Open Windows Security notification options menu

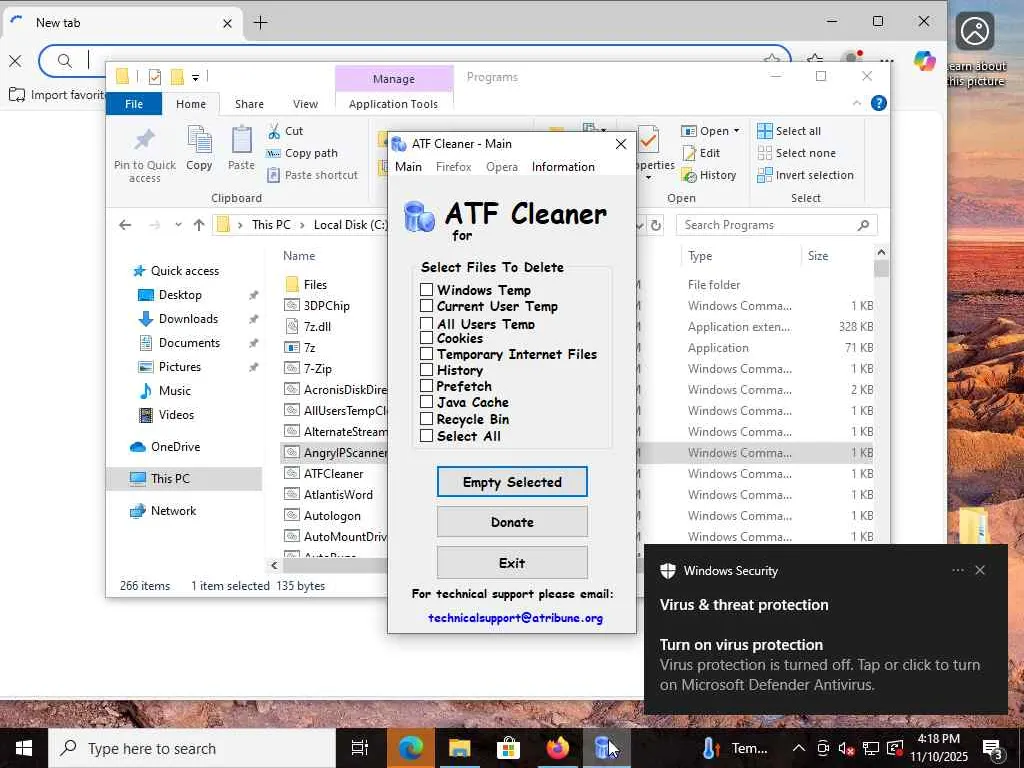[957, 570]
